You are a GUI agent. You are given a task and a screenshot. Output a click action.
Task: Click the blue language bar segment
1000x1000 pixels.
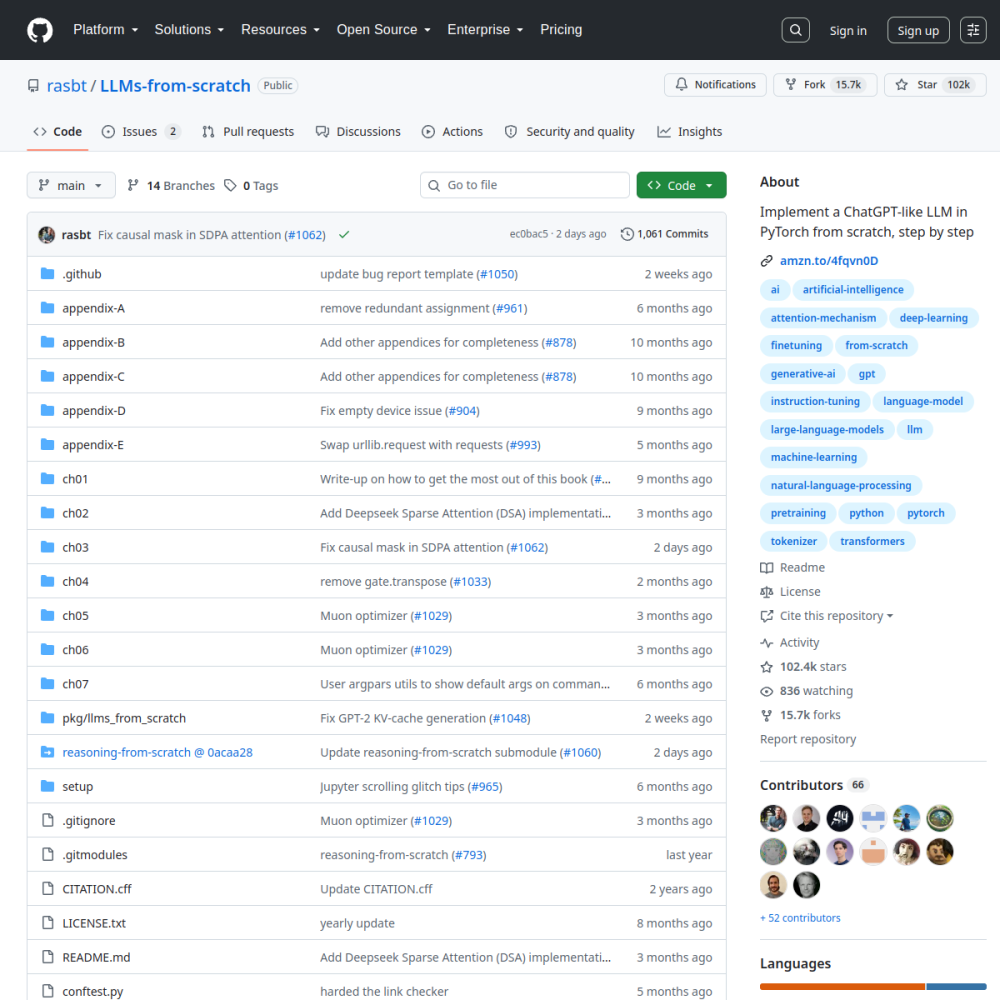coord(956,987)
